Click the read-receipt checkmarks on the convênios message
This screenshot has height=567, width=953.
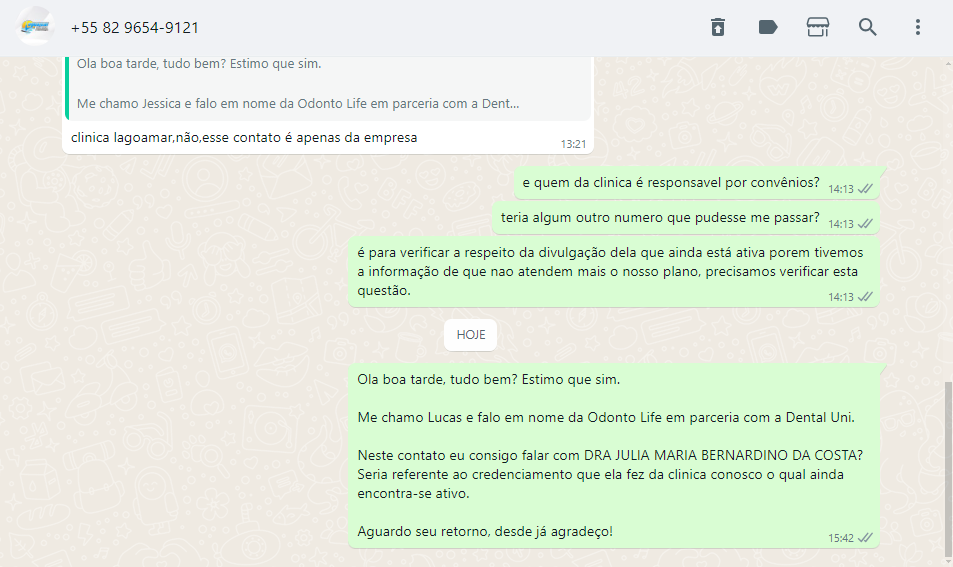pos(865,189)
